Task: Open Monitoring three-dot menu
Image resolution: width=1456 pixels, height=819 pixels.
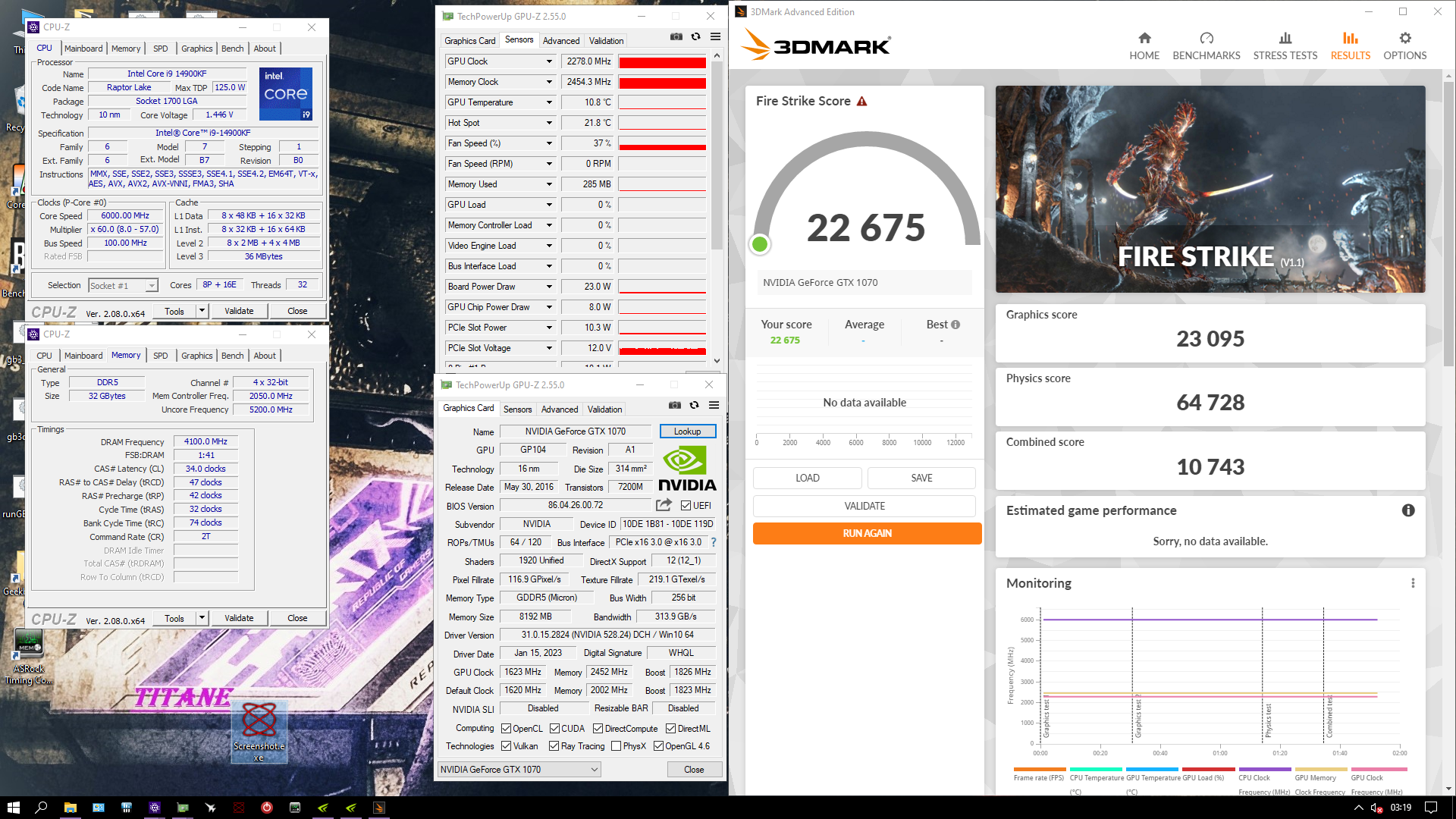Action: coord(1413,583)
